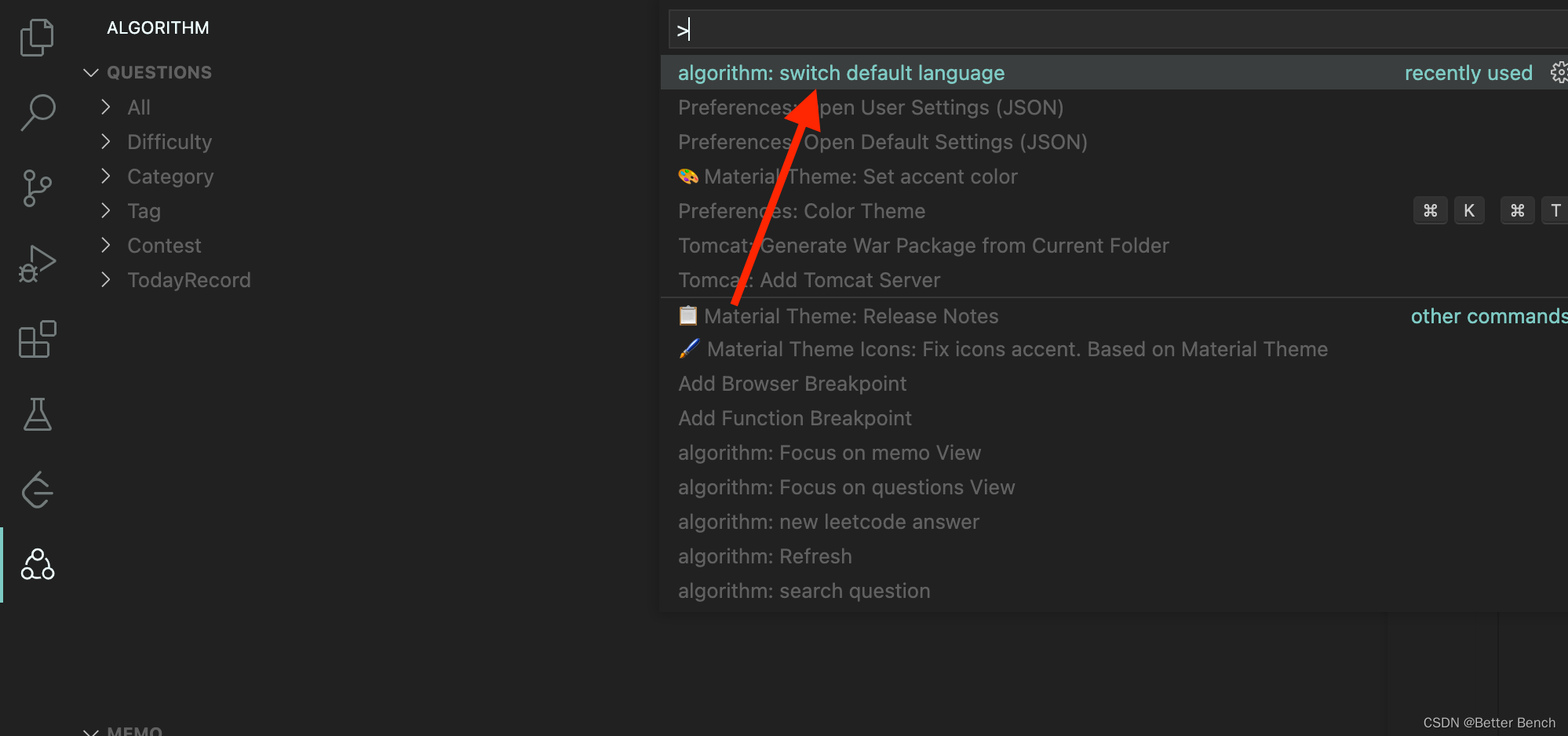Open the Run and Debug view
Screen dimensions: 1568x736
[x=37, y=264]
